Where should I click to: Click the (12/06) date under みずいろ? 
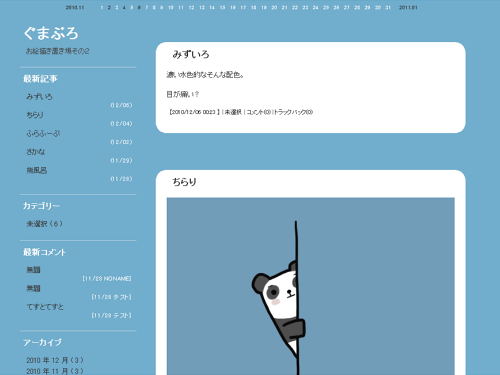click(x=121, y=105)
